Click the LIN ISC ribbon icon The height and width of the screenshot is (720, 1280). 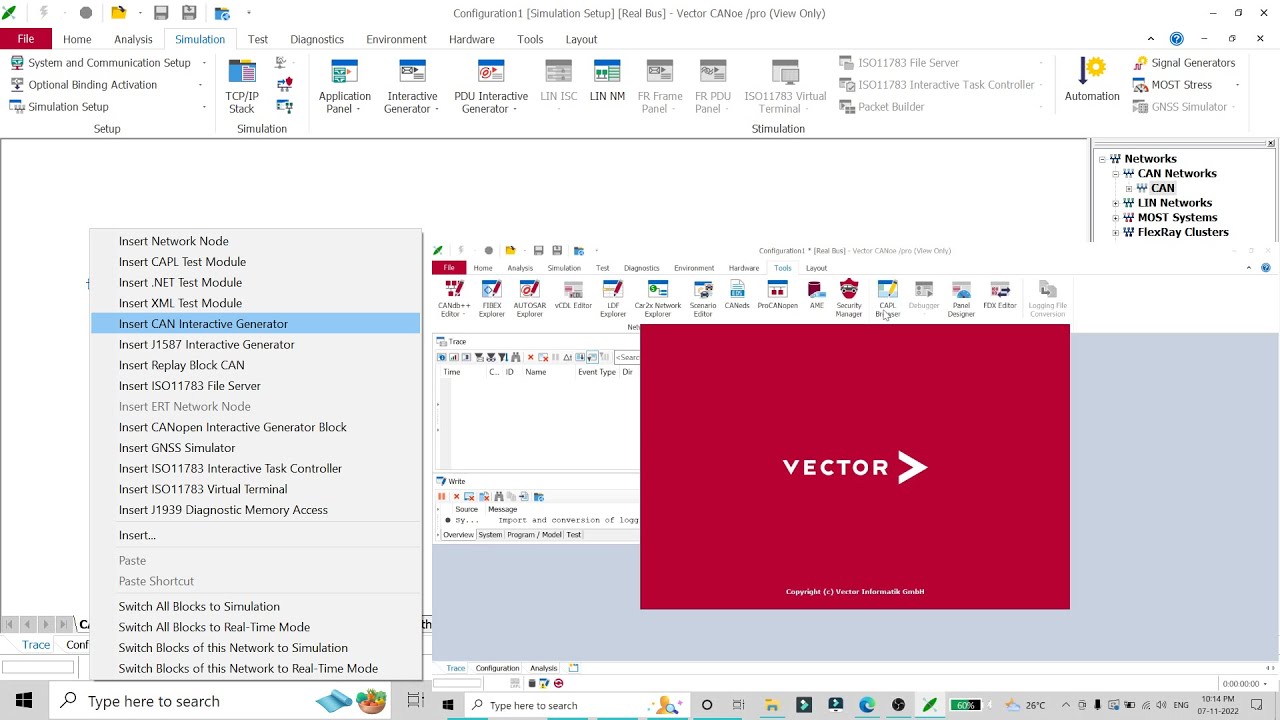pos(558,73)
